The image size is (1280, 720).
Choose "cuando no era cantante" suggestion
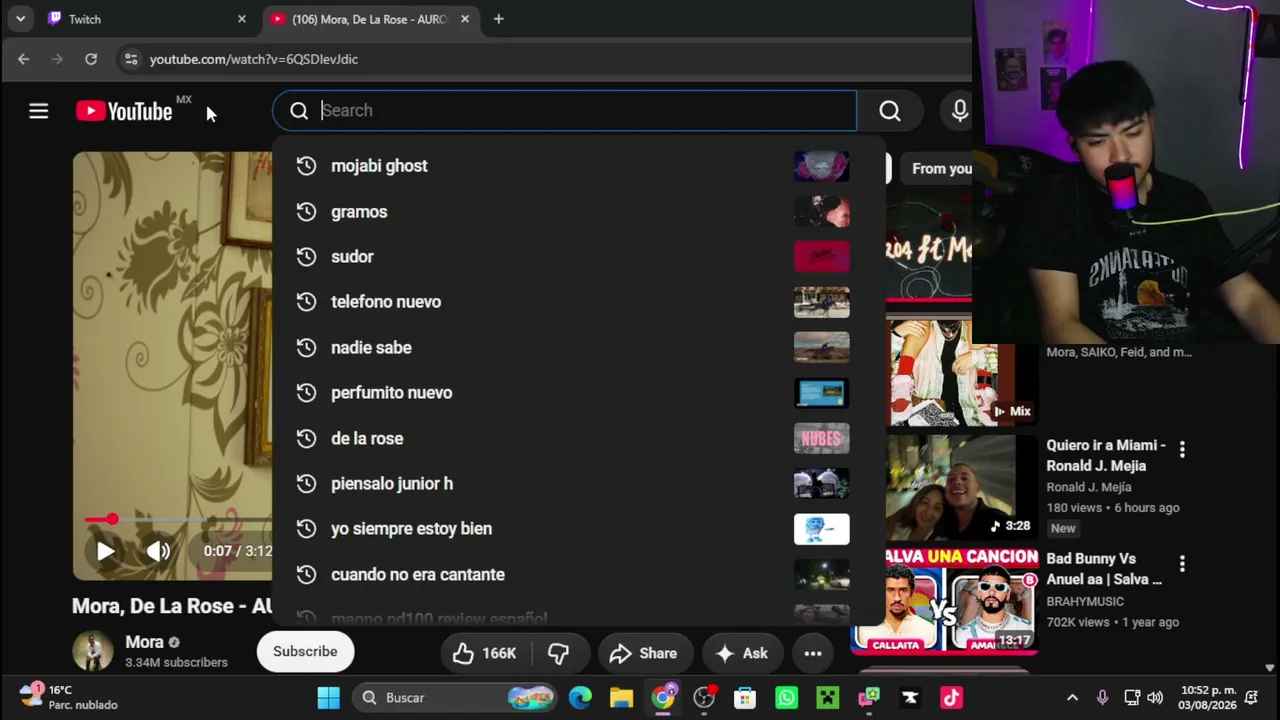click(x=578, y=575)
